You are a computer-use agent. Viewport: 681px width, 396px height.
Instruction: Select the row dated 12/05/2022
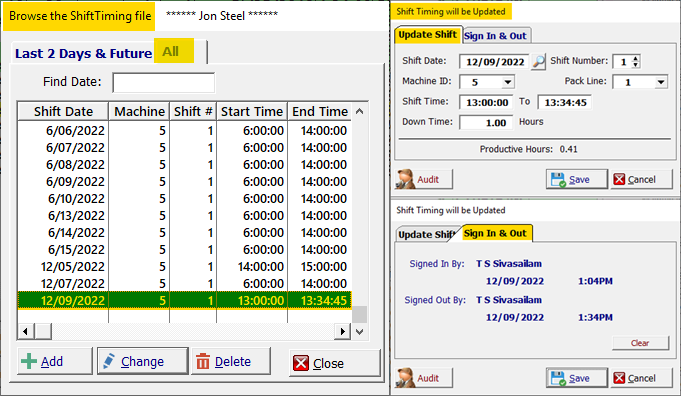click(x=185, y=267)
